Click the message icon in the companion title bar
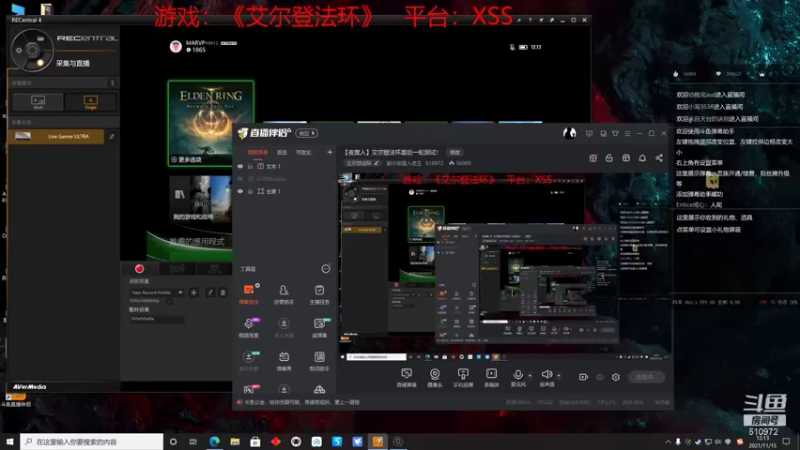 [589, 133]
